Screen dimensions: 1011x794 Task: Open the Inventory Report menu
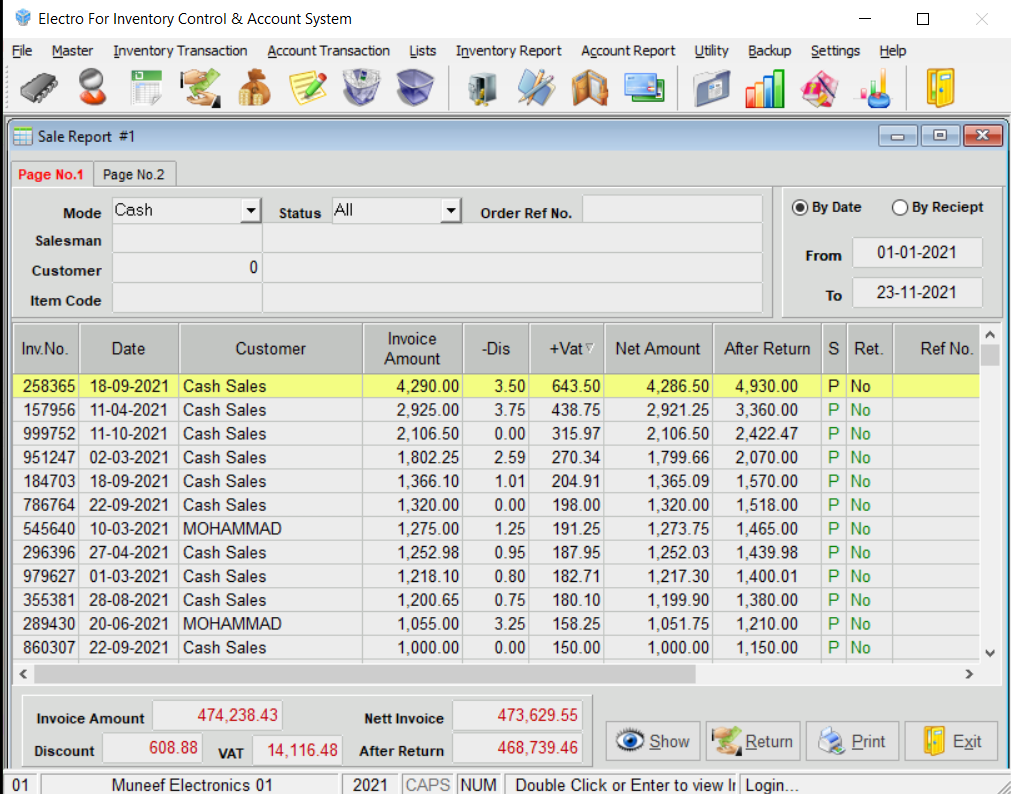click(508, 51)
